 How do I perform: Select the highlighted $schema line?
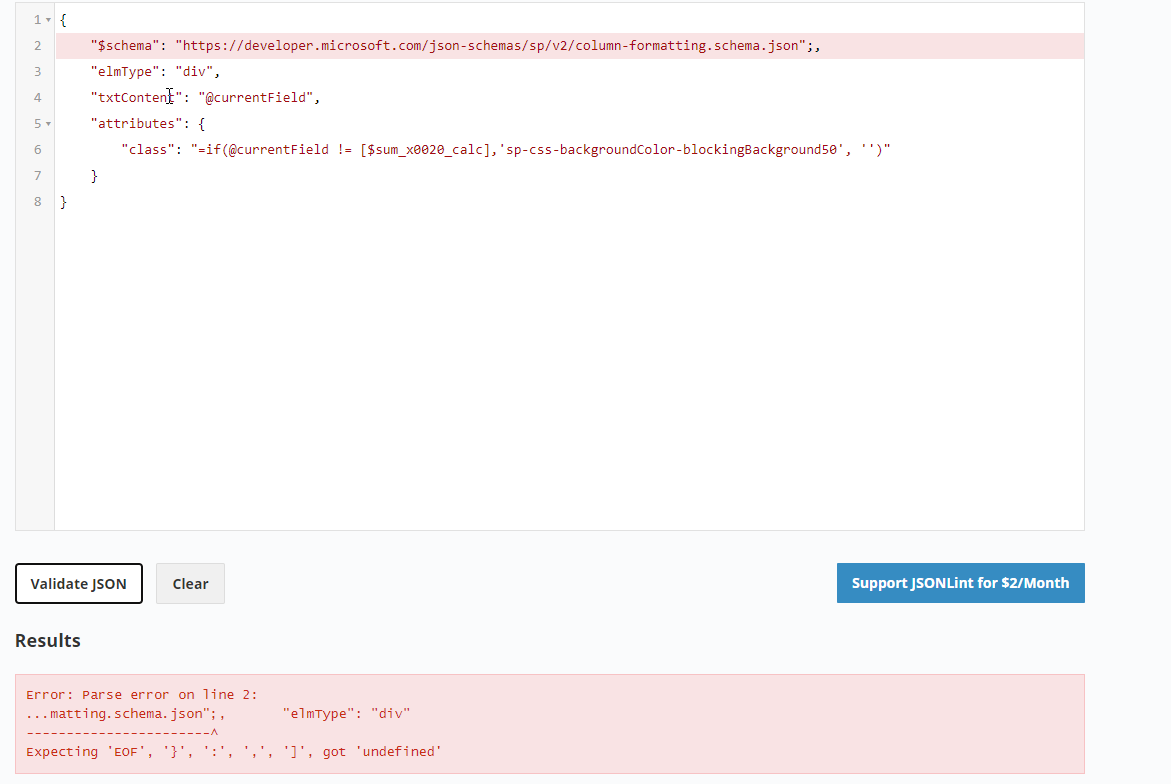tap(400, 45)
